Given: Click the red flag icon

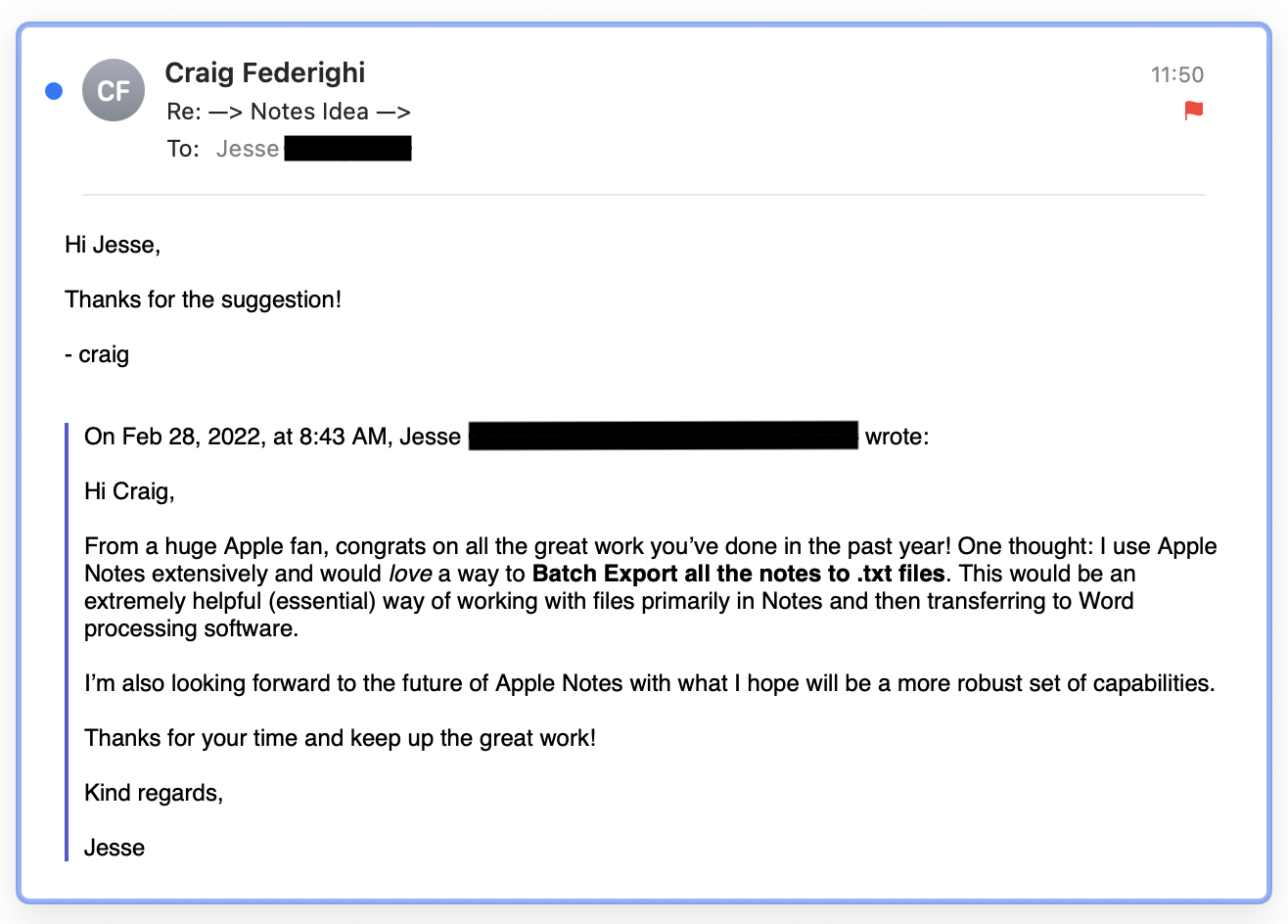Looking at the screenshot, I should pos(1193,111).
